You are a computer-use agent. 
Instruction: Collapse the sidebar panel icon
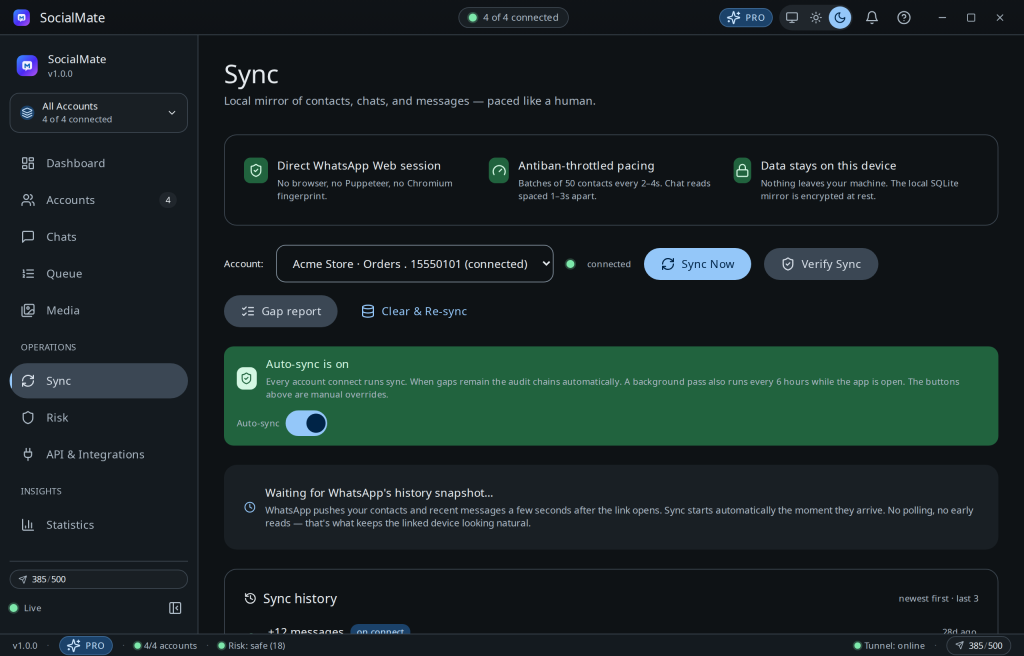click(175, 608)
